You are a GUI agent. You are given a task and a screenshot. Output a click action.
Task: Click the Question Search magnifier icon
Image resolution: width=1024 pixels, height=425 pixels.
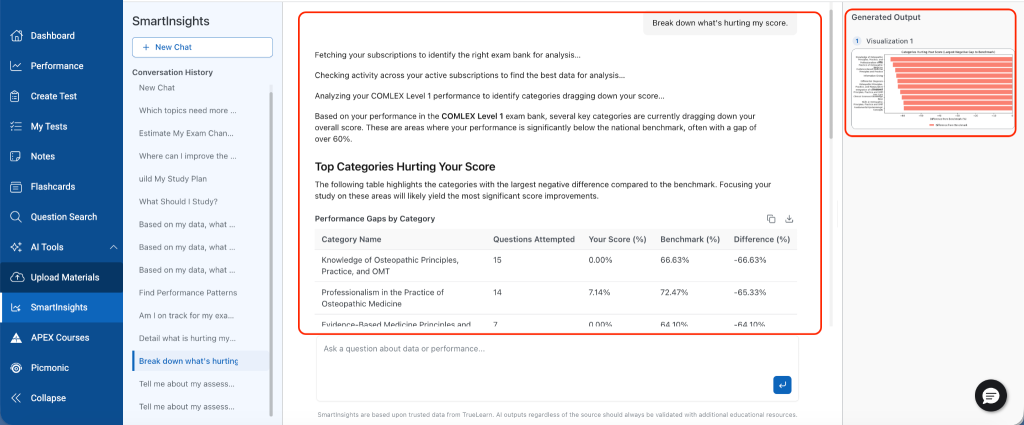[17, 217]
